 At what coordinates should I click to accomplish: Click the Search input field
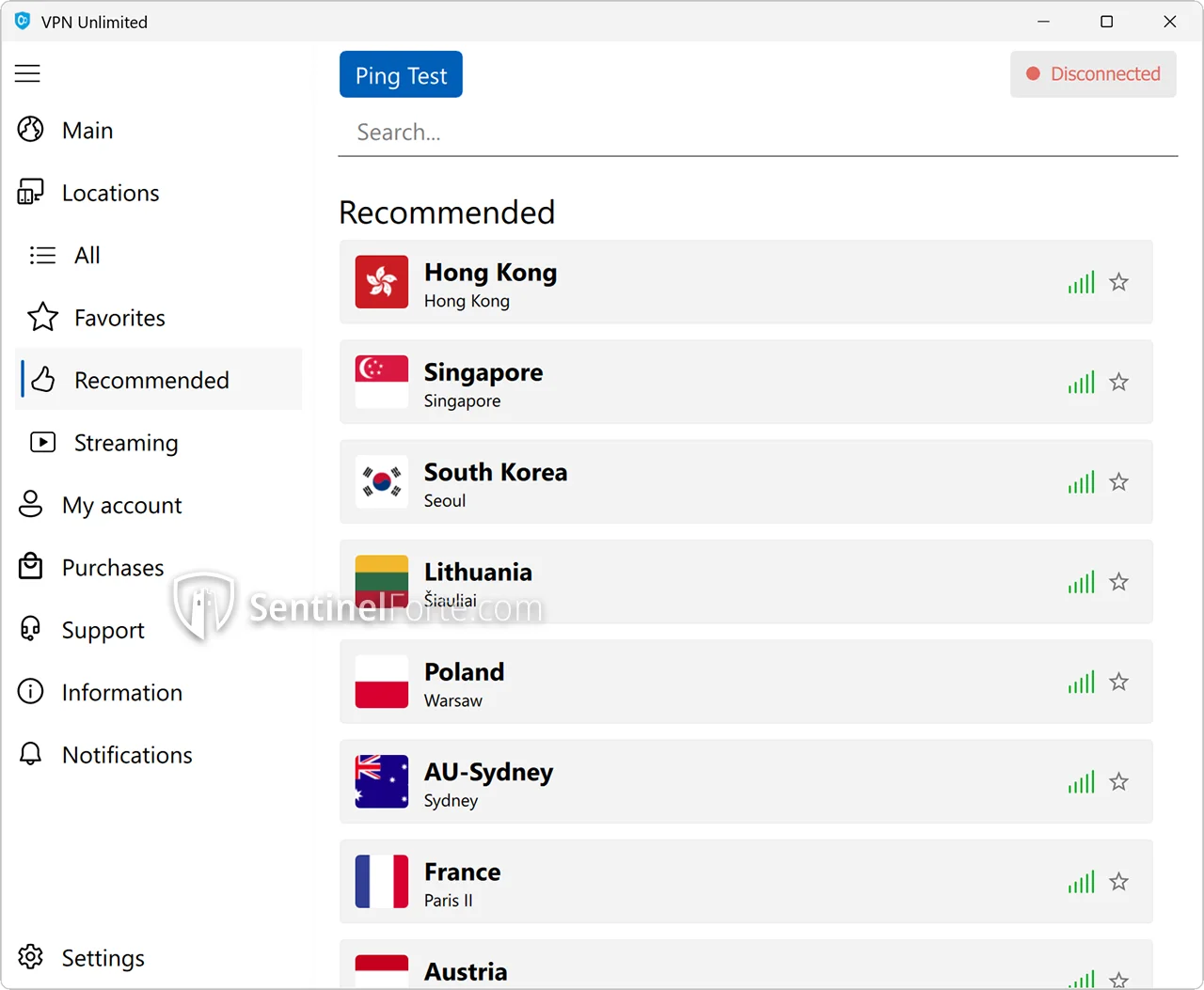758,133
